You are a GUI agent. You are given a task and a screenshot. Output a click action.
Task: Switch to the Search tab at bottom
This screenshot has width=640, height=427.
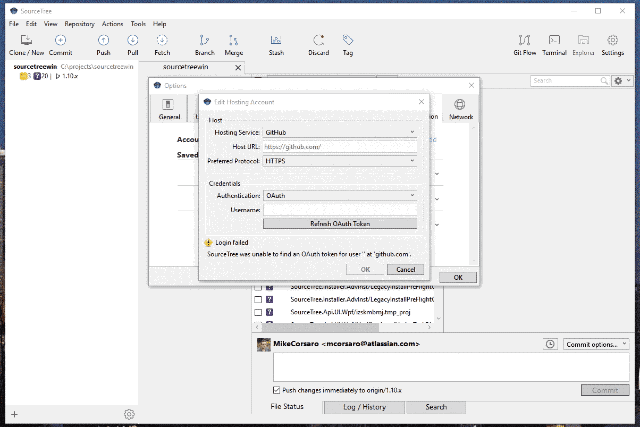(x=436, y=407)
